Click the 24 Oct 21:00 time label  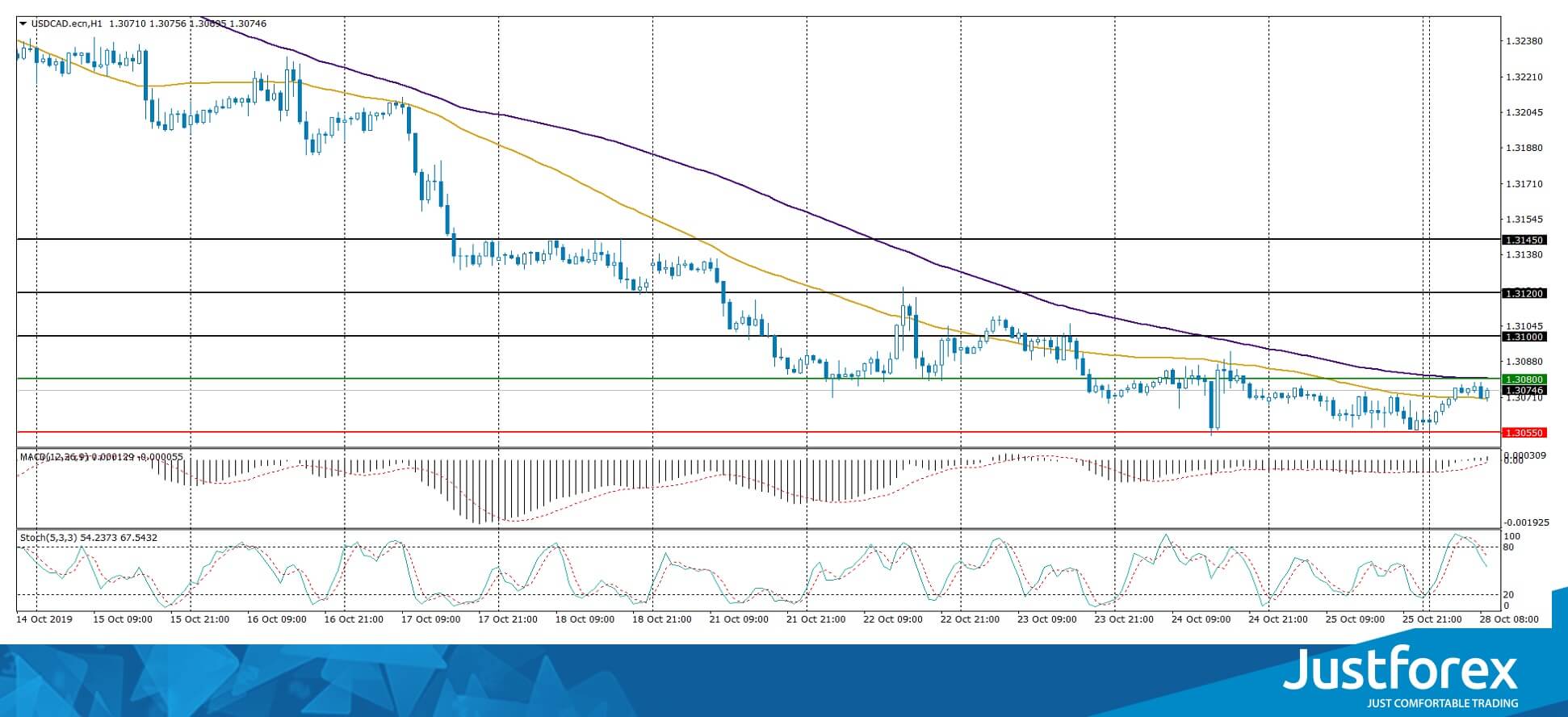[1279, 619]
